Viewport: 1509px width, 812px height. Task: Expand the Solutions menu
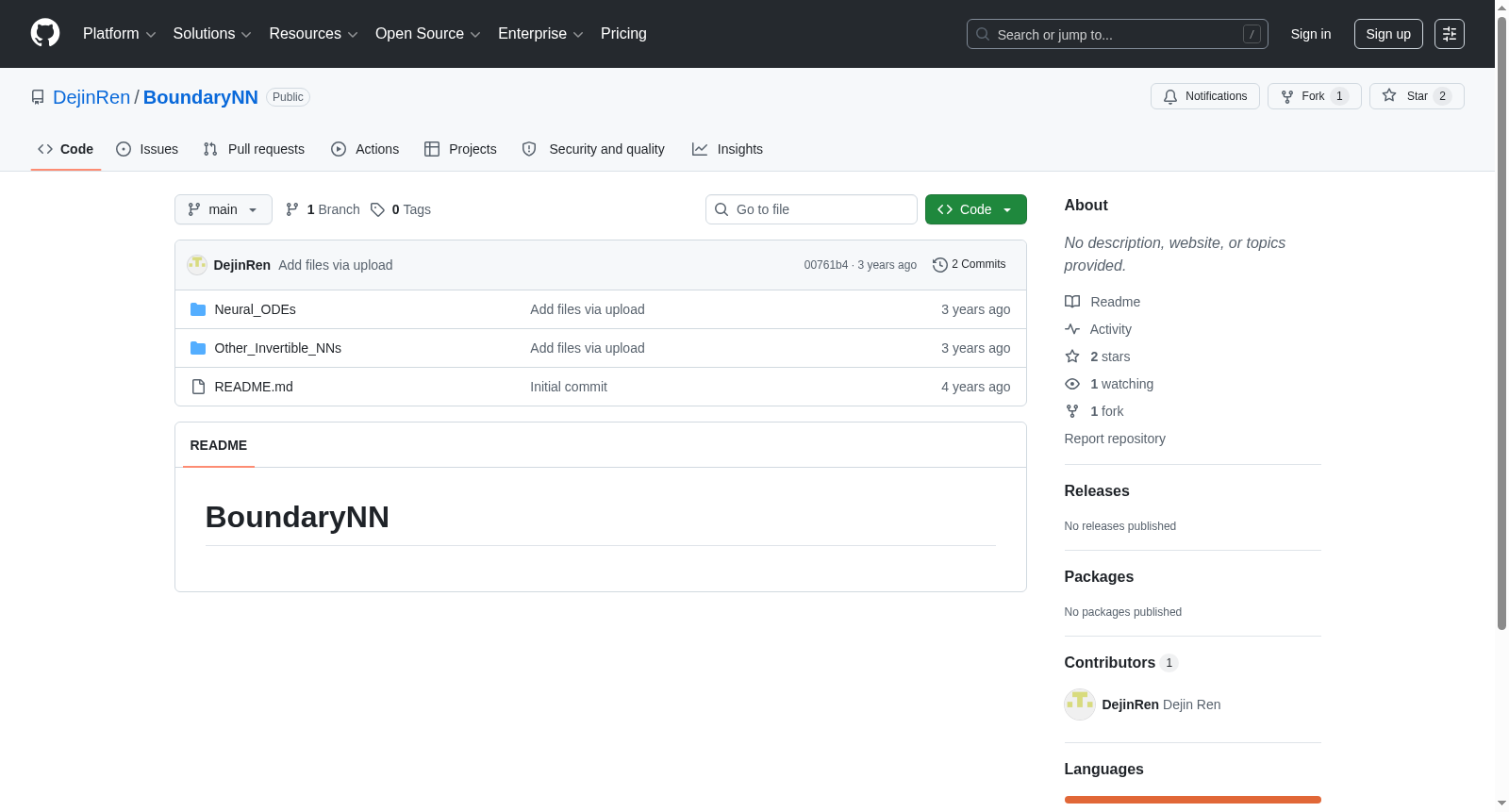tap(212, 34)
